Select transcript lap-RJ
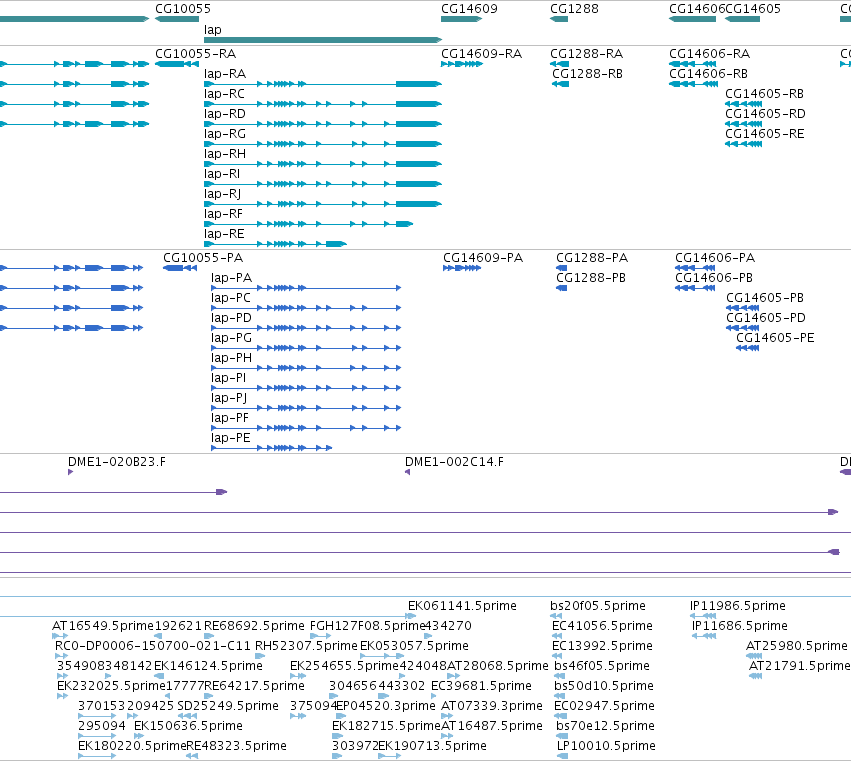Viewport: 851px width, 761px height. pyautogui.click(x=223, y=194)
